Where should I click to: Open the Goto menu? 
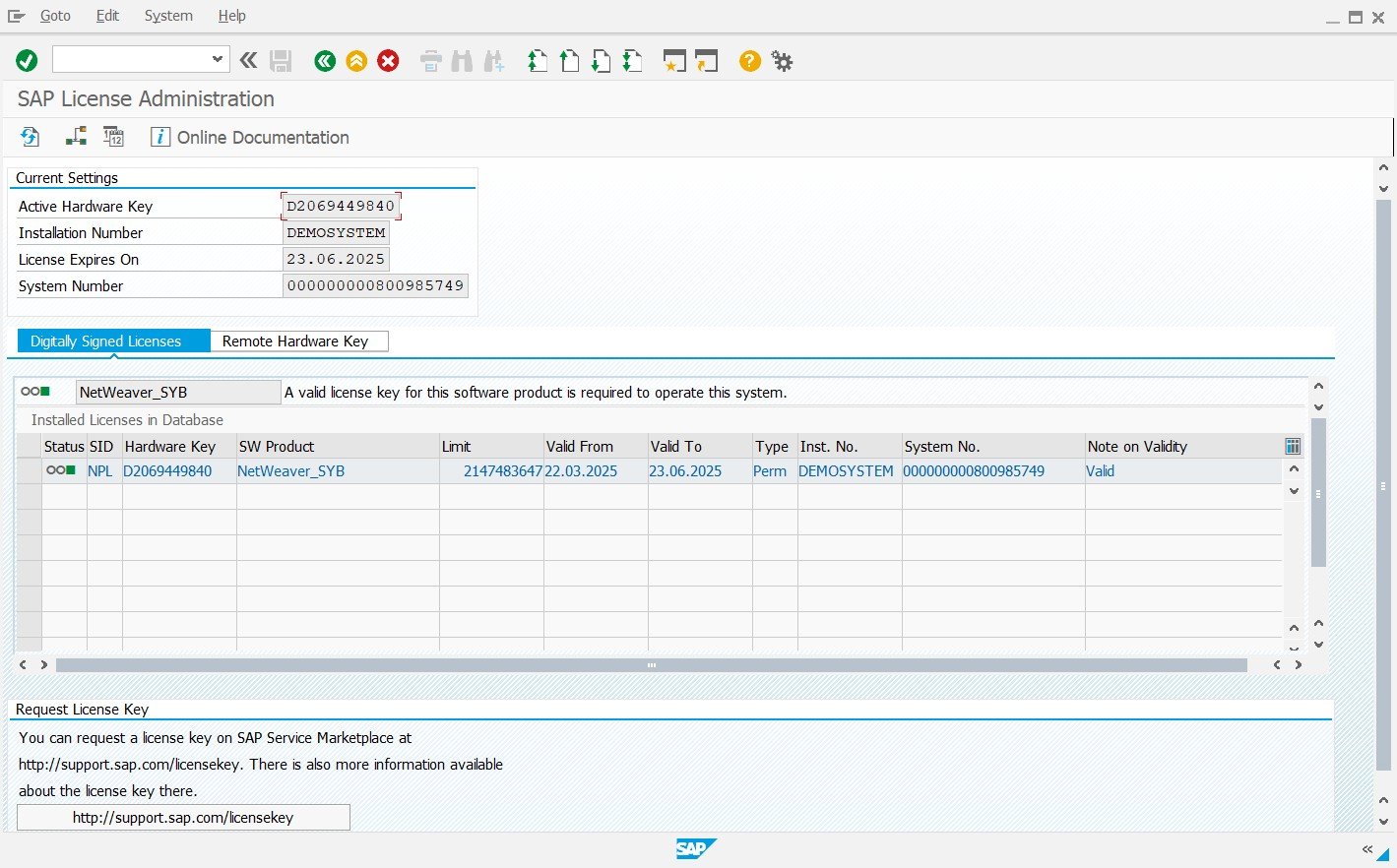click(55, 16)
